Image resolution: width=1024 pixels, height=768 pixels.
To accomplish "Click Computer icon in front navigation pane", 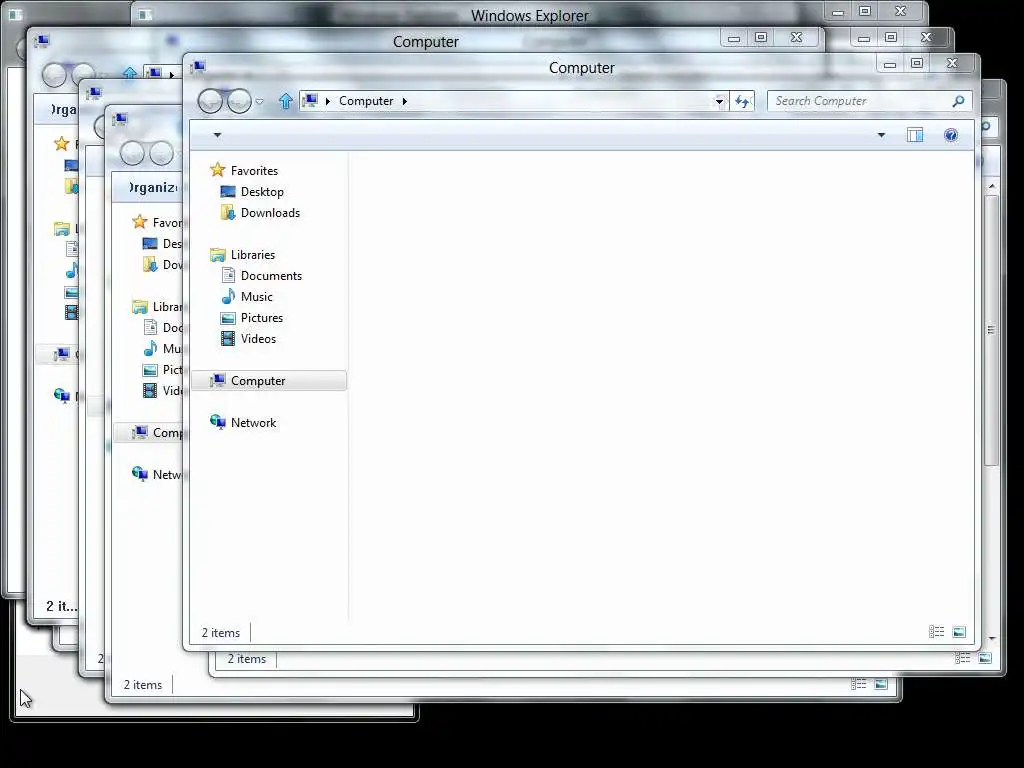I will pos(217,381).
